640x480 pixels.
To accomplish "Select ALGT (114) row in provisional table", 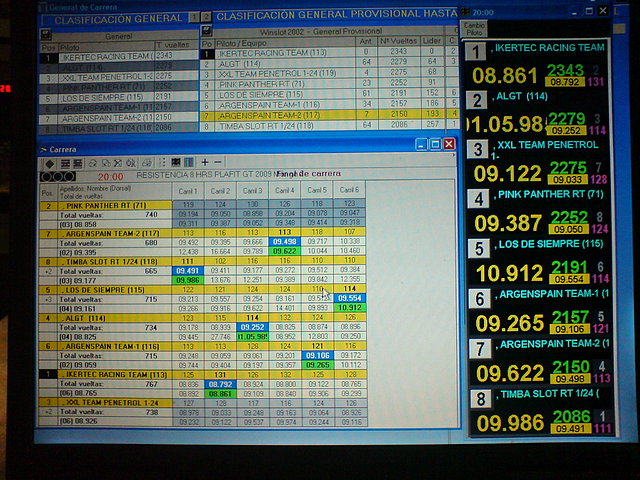I will pos(329,63).
